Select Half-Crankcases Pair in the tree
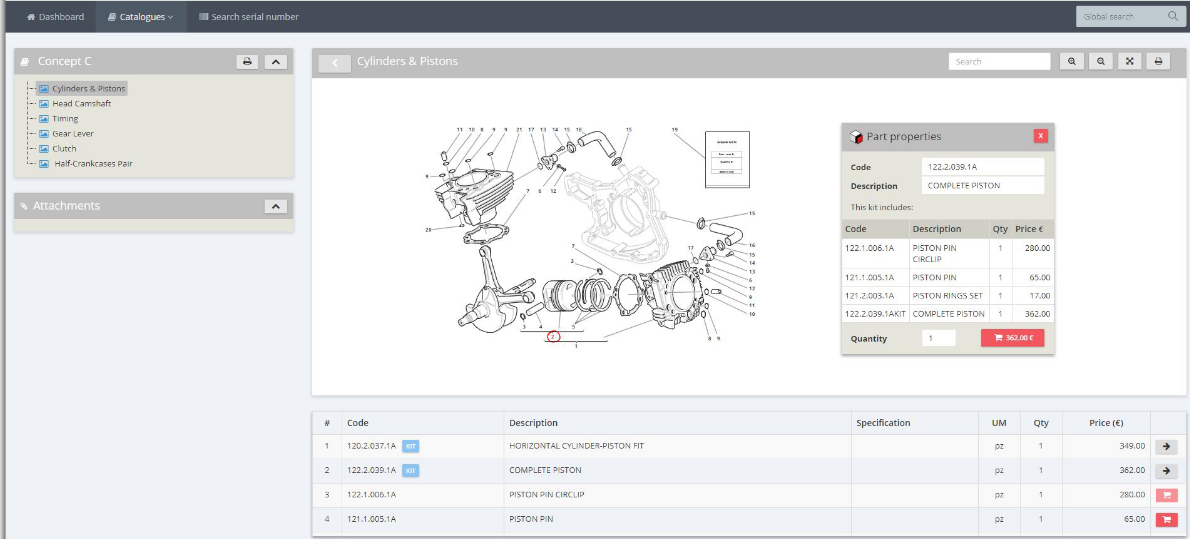The image size is (1190, 539). (x=93, y=164)
